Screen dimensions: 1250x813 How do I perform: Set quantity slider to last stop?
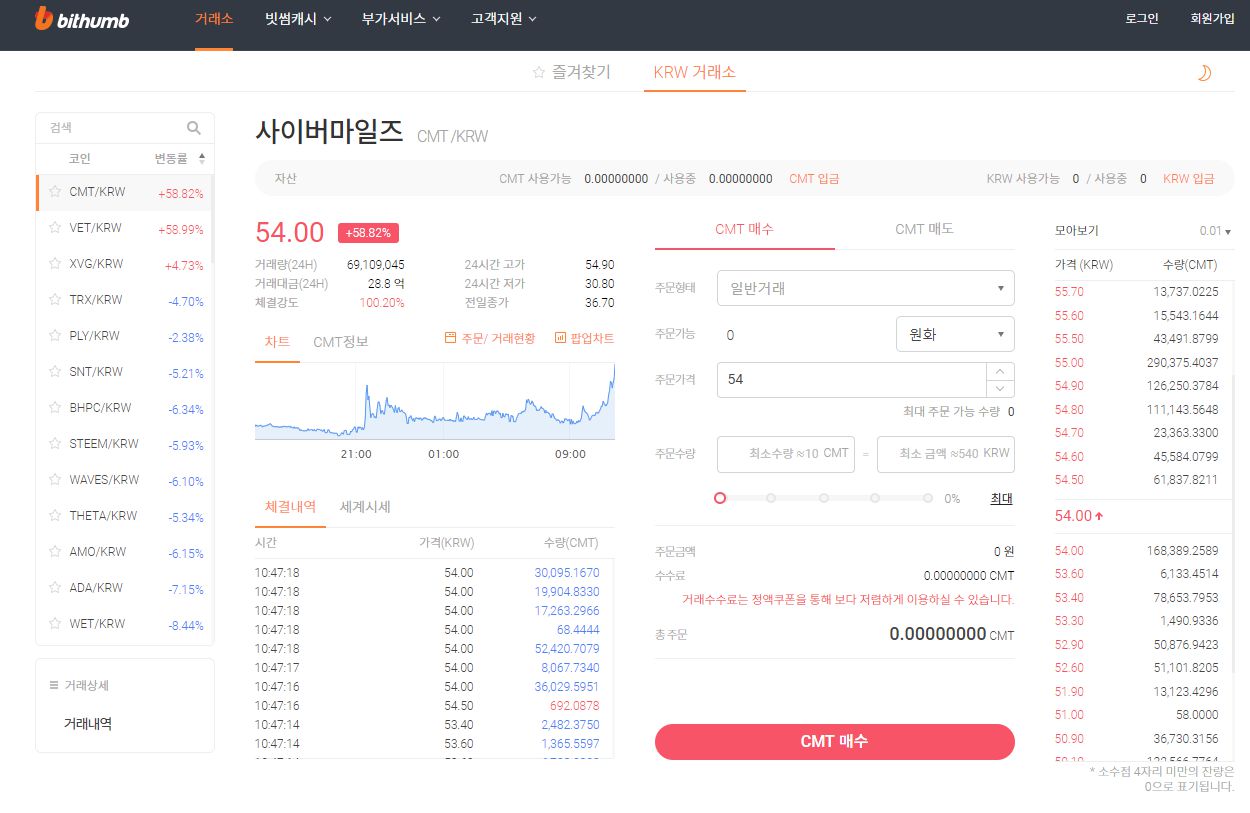coord(928,498)
